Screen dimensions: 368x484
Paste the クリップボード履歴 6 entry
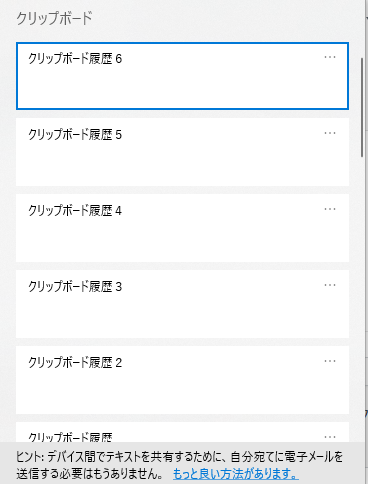coord(182,76)
